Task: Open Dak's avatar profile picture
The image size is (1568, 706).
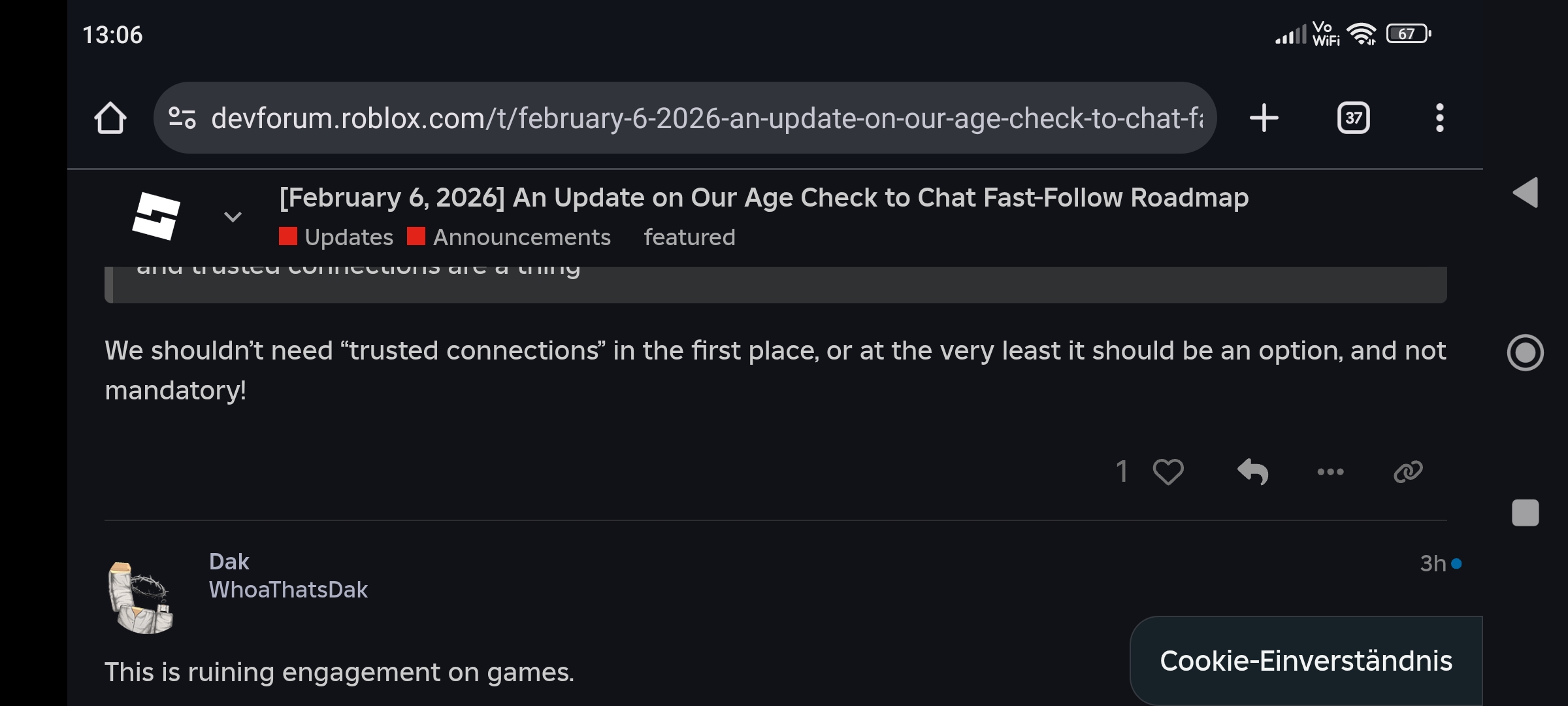Action: pos(141,597)
